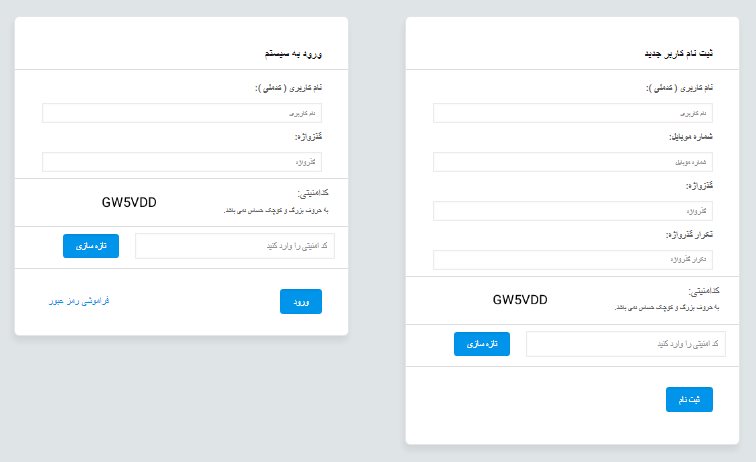Click the شماره موبایل label in registration form
The width and height of the screenshot is (756, 462).
pos(691,137)
